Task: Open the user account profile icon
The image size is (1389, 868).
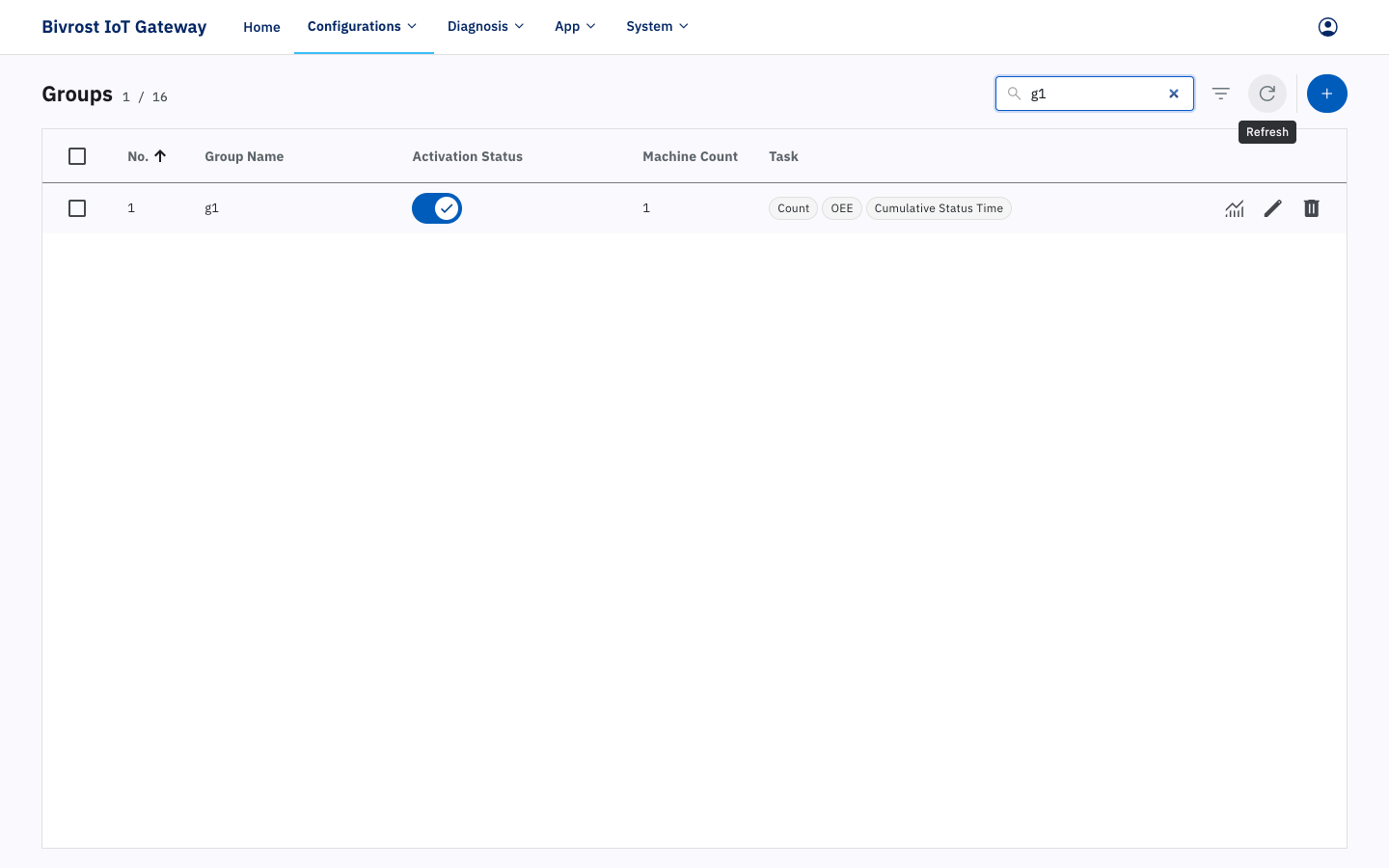Action: pyautogui.click(x=1327, y=27)
